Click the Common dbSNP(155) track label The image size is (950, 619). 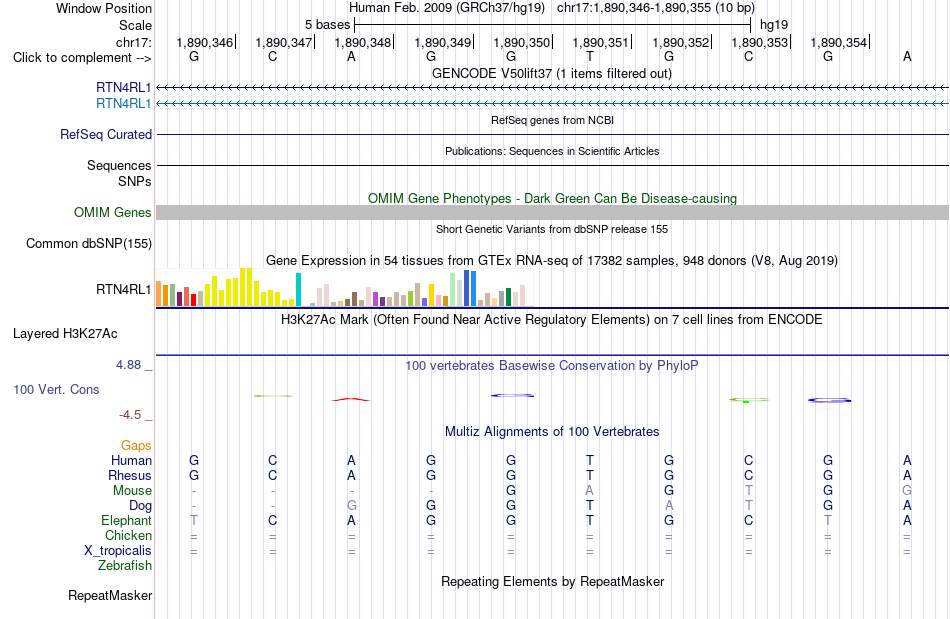[89, 243]
